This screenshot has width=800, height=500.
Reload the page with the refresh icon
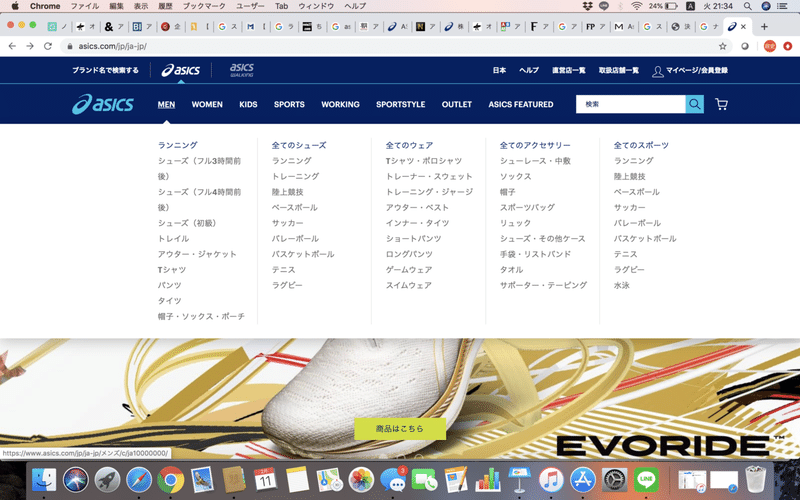click(x=48, y=46)
